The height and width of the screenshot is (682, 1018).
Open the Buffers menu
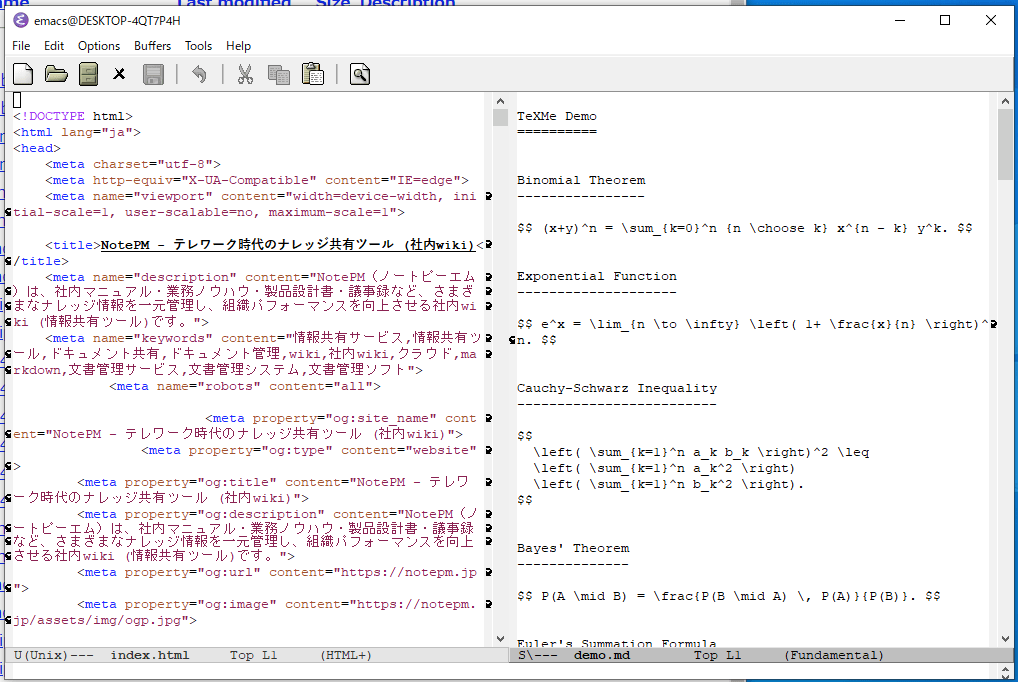tap(153, 46)
